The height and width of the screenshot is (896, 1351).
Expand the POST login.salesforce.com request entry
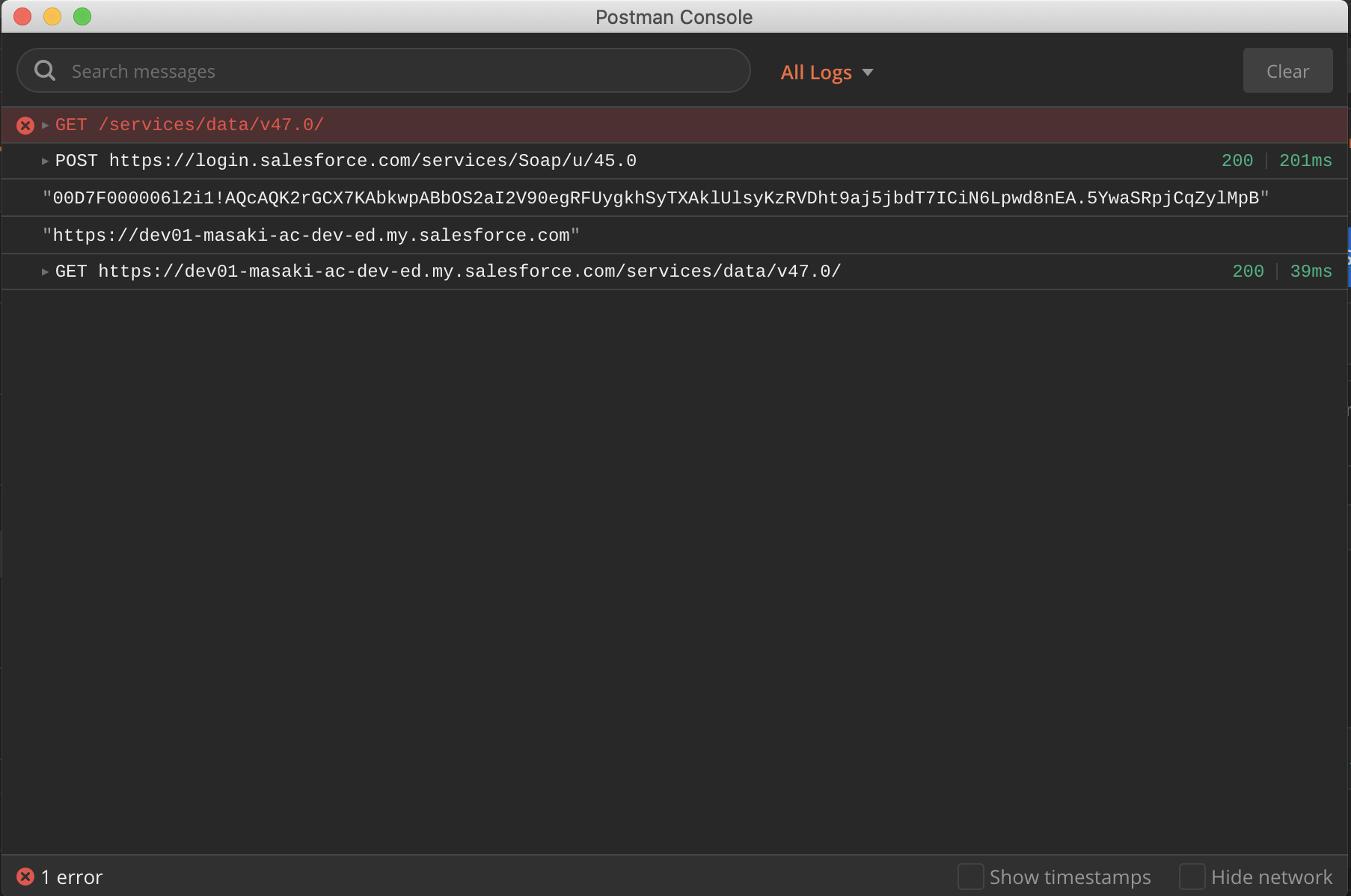click(x=45, y=161)
